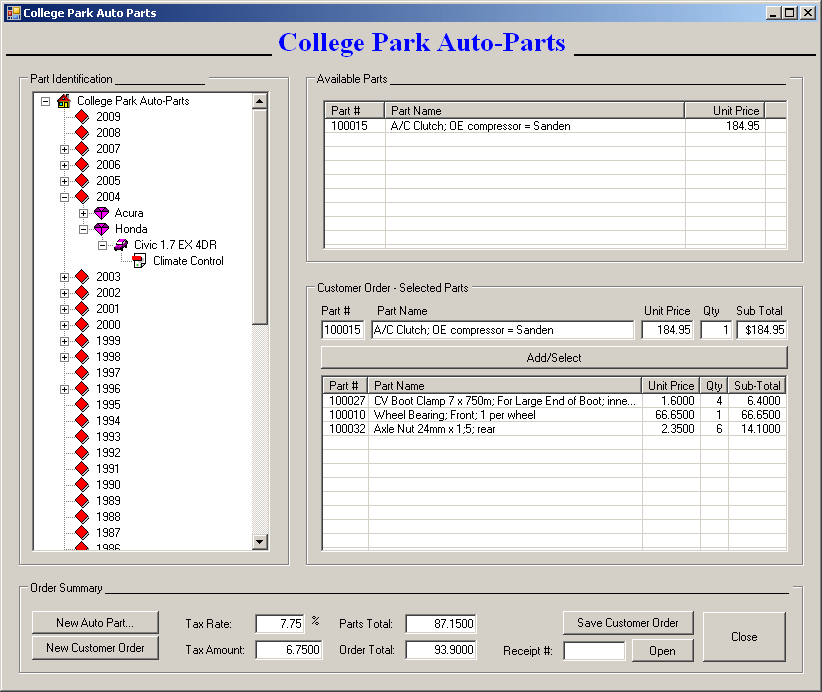The height and width of the screenshot is (692, 822).
Task: Click the red diamond icon beside 2008
Action: coord(82,133)
